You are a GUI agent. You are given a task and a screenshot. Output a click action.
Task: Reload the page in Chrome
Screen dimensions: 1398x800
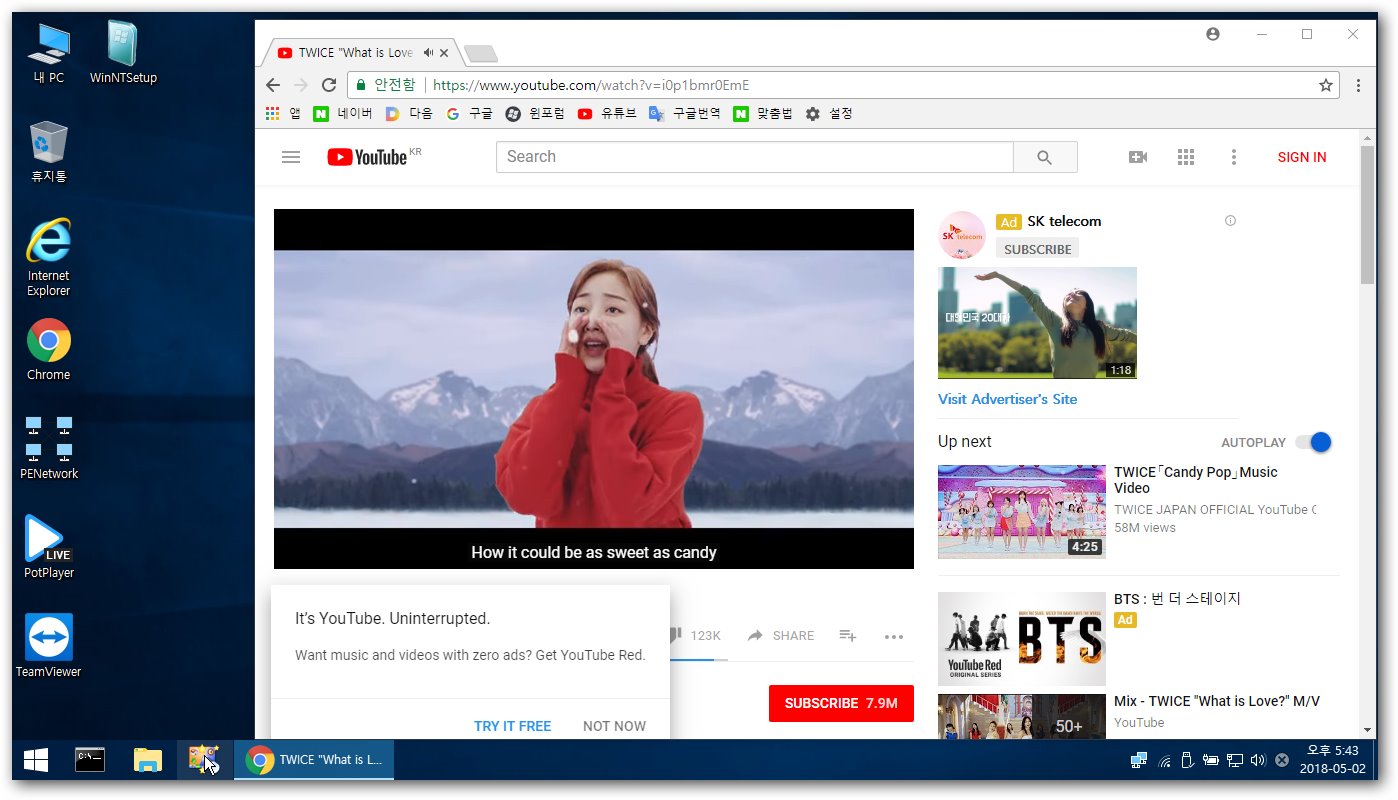[329, 85]
